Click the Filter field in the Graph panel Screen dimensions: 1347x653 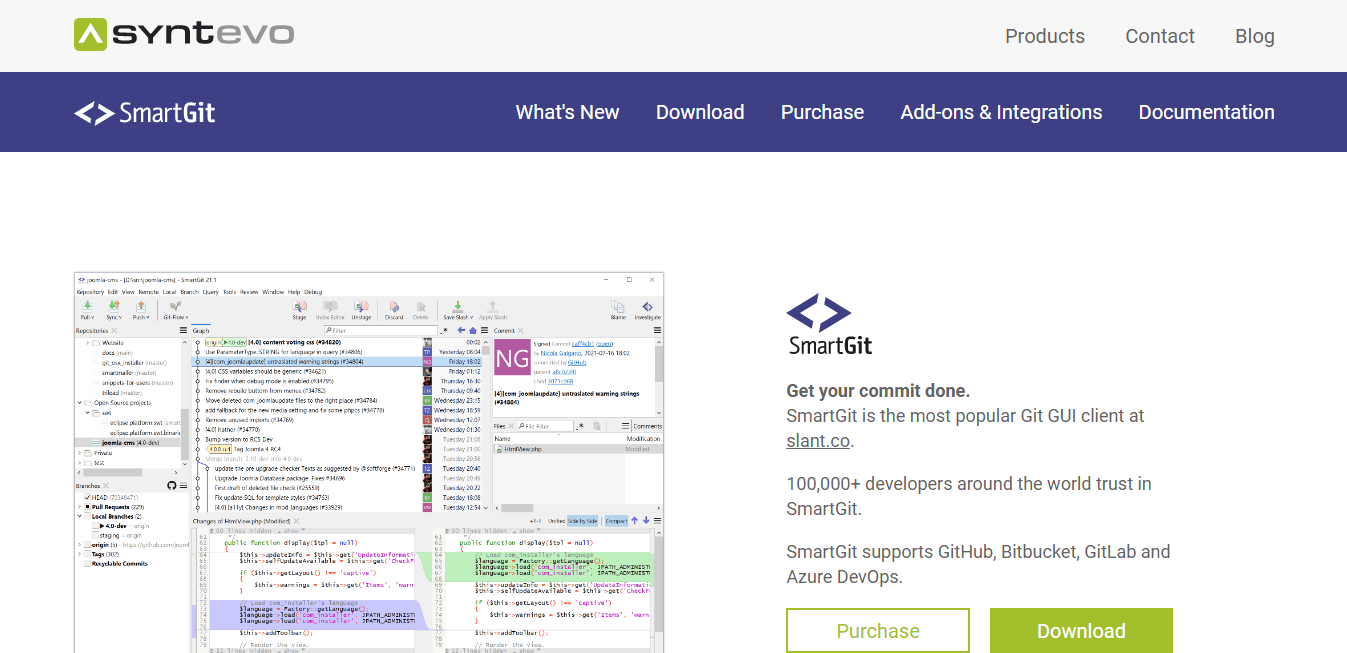[381, 330]
